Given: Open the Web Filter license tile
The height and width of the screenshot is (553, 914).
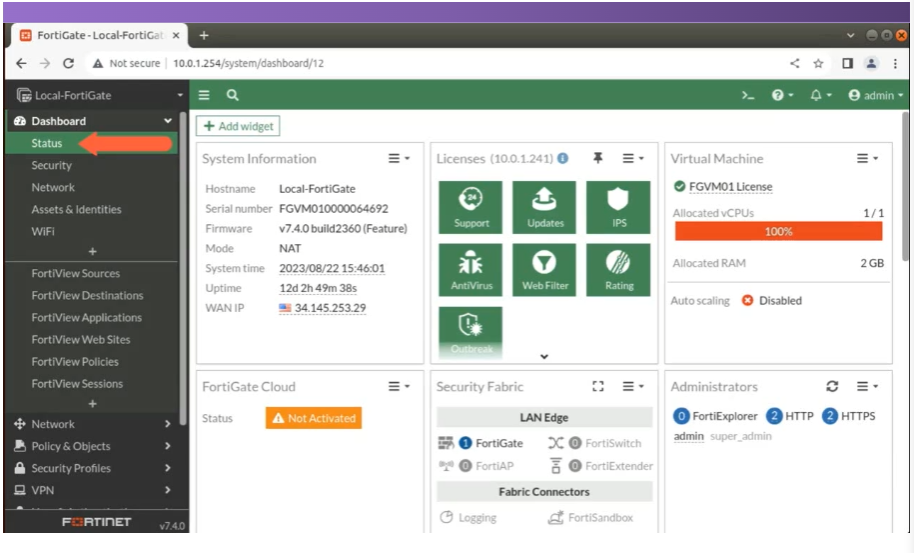Looking at the screenshot, I should (x=544, y=270).
